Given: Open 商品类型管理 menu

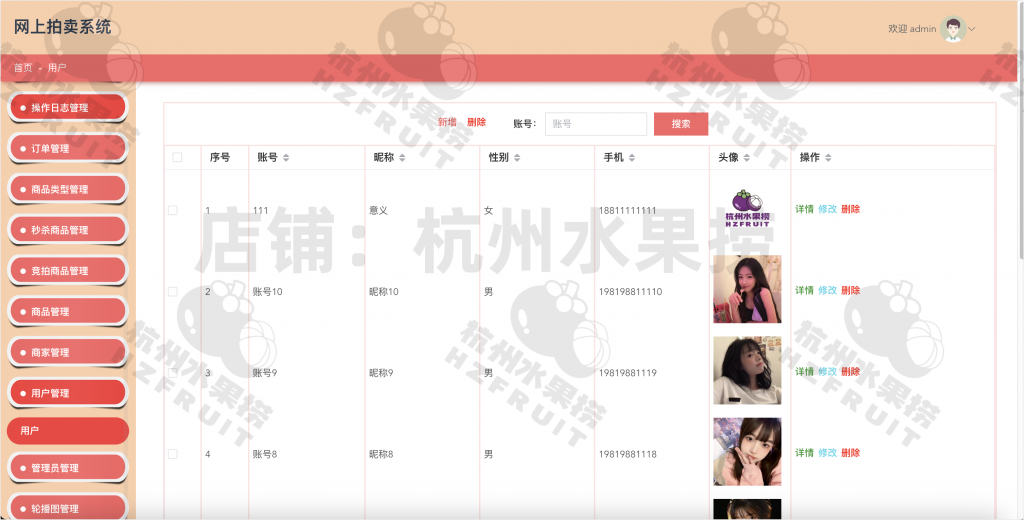Looking at the screenshot, I should tap(68, 189).
